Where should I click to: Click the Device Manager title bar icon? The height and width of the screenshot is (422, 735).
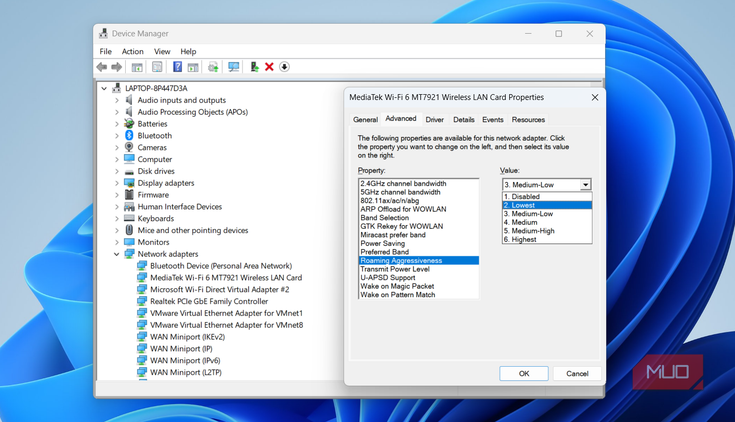tap(104, 33)
